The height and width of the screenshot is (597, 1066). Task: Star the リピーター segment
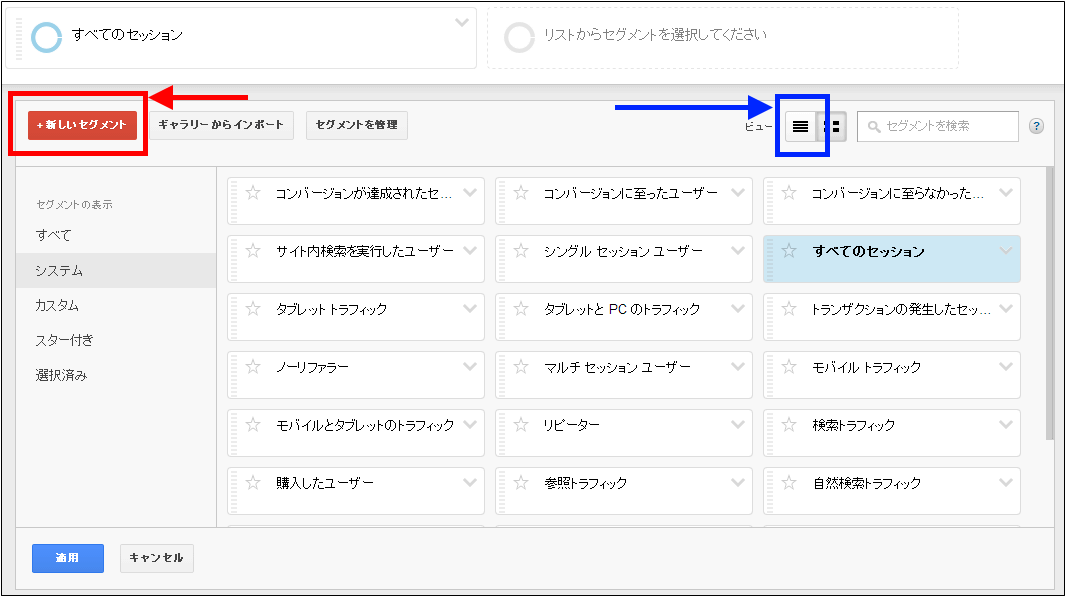tap(521, 425)
